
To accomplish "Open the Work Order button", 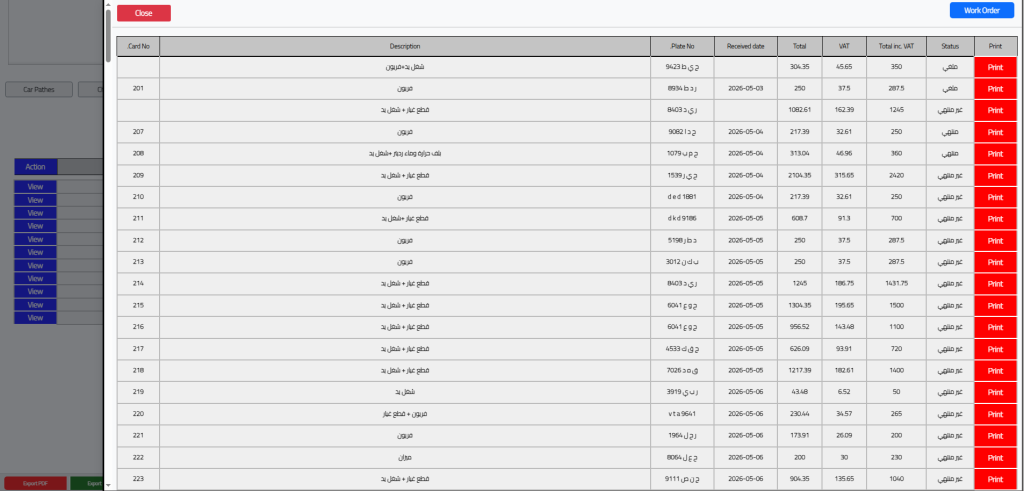I will tap(982, 10).
